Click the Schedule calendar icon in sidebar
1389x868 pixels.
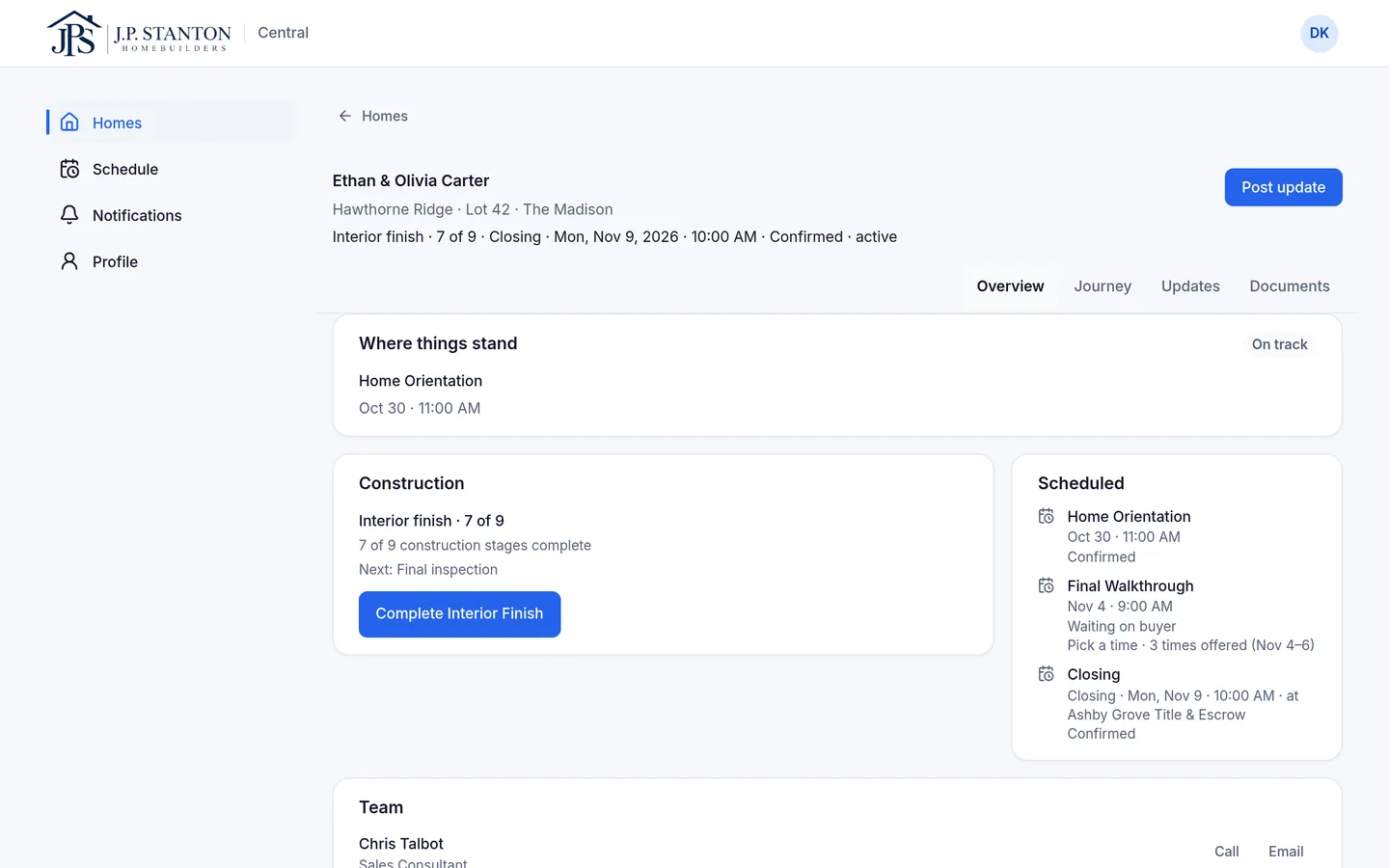69,169
